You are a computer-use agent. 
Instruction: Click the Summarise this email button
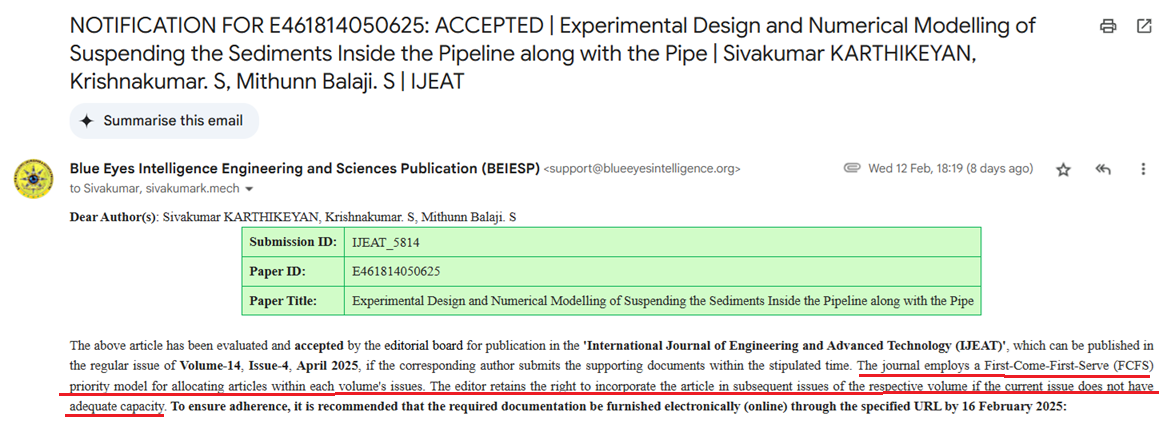point(164,121)
